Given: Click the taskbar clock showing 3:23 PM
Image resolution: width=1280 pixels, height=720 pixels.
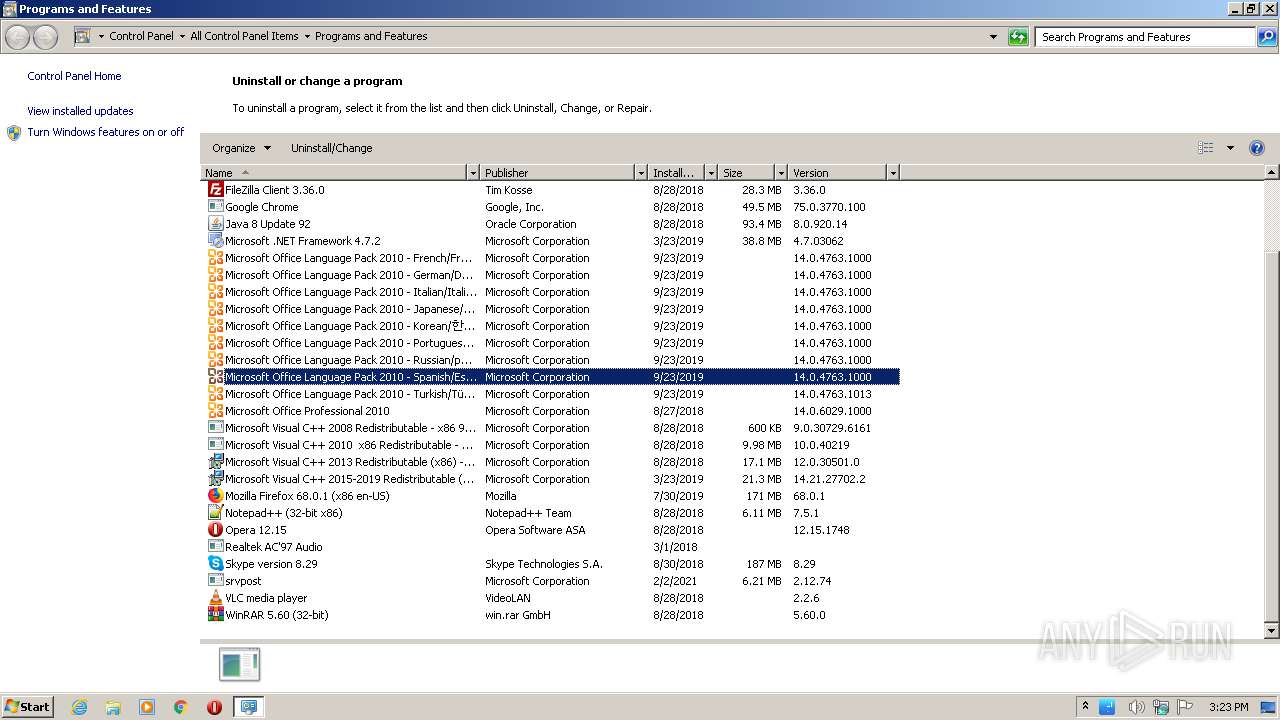Looking at the screenshot, I should coord(1228,707).
